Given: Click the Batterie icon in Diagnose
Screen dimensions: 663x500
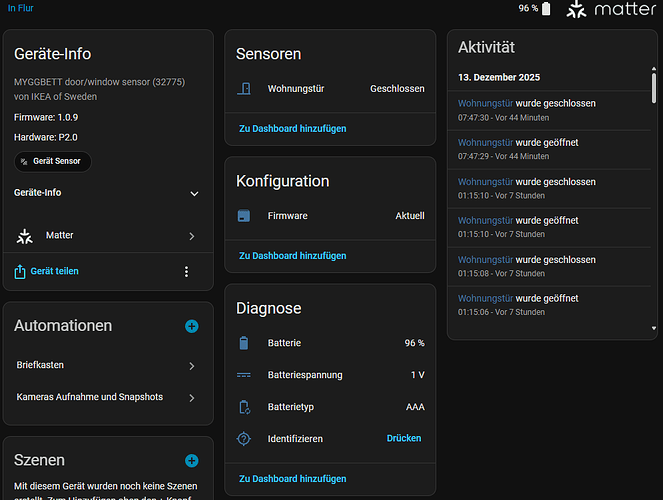Looking at the screenshot, I should point(244,343).
